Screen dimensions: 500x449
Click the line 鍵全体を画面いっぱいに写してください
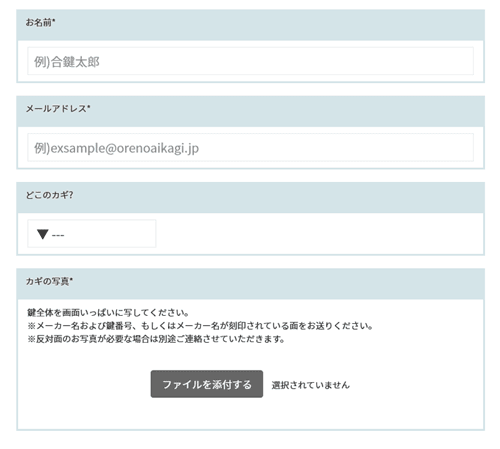pos(108,313)
